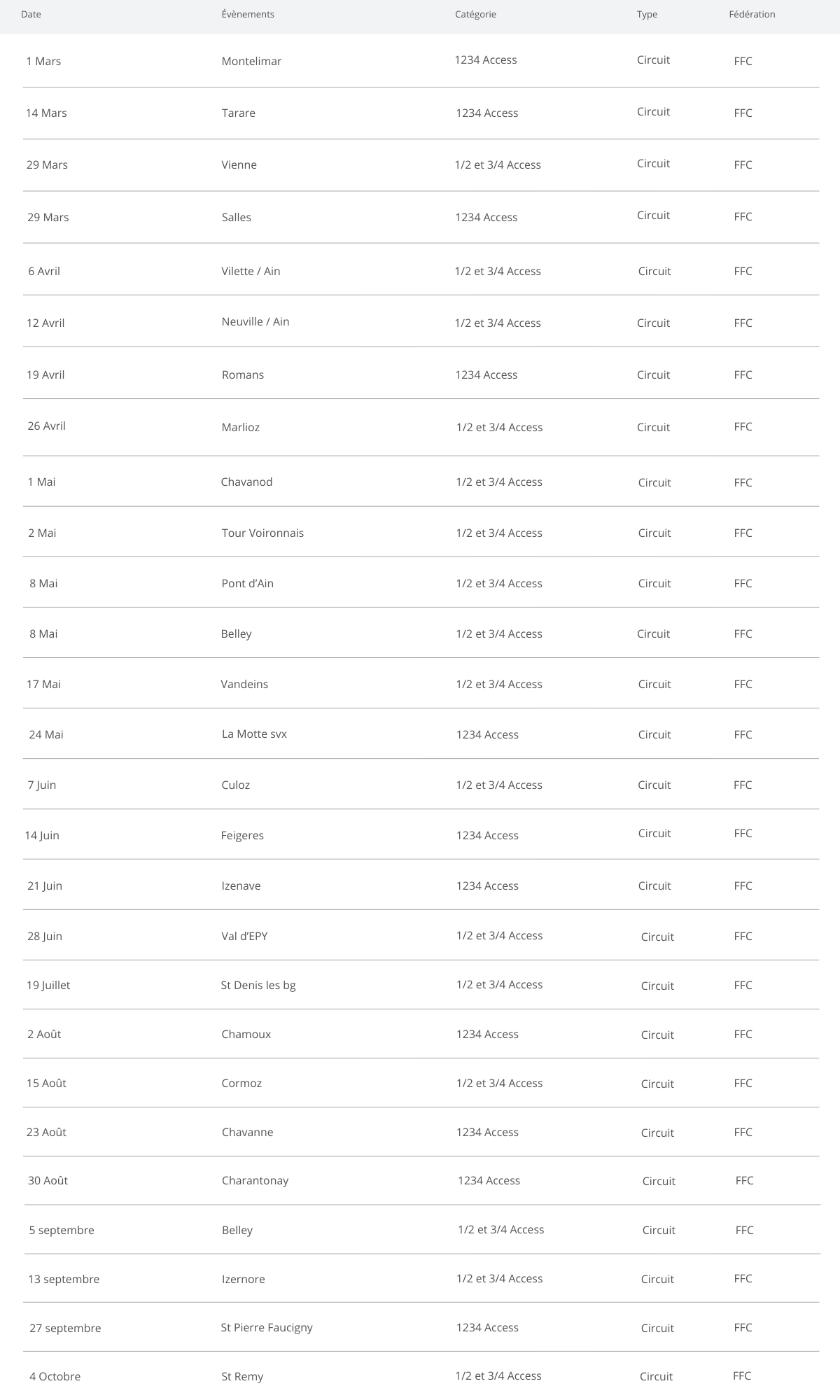Click the 4 Octobre date cell
Viewport: 840px width, 1400px height.
click(55, 1376)
